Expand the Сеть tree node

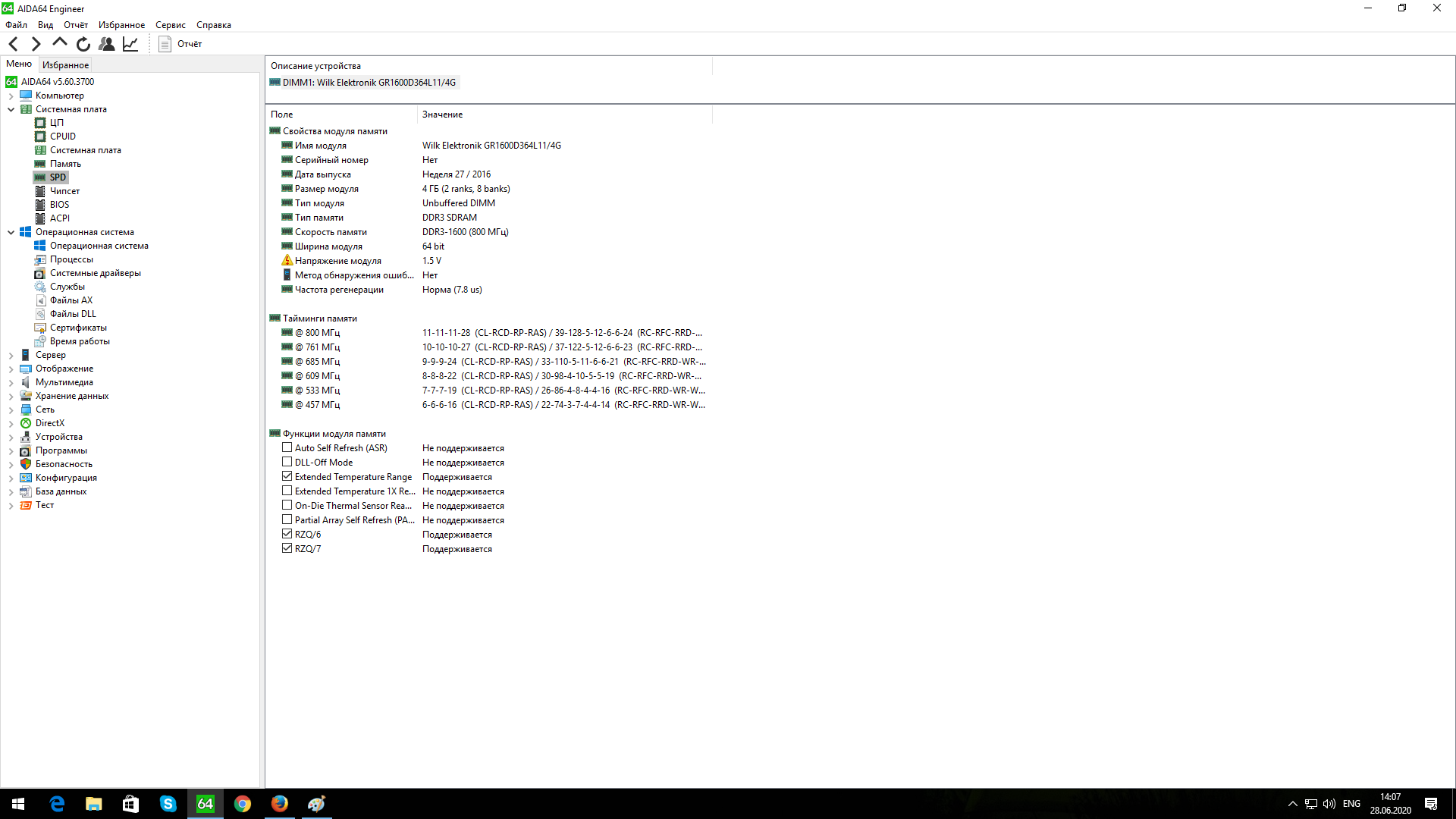(11, 409)
